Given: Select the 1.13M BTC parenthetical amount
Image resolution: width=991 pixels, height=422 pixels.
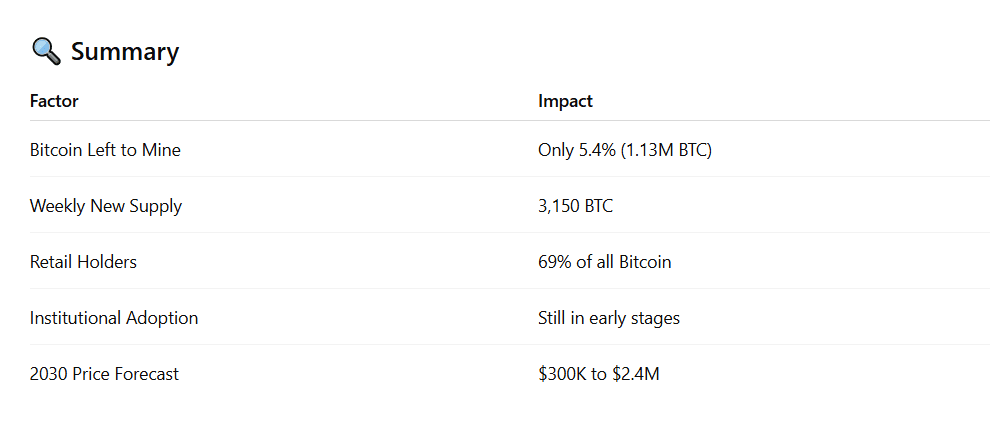Looking at the screenshot, I should (667, 150).
